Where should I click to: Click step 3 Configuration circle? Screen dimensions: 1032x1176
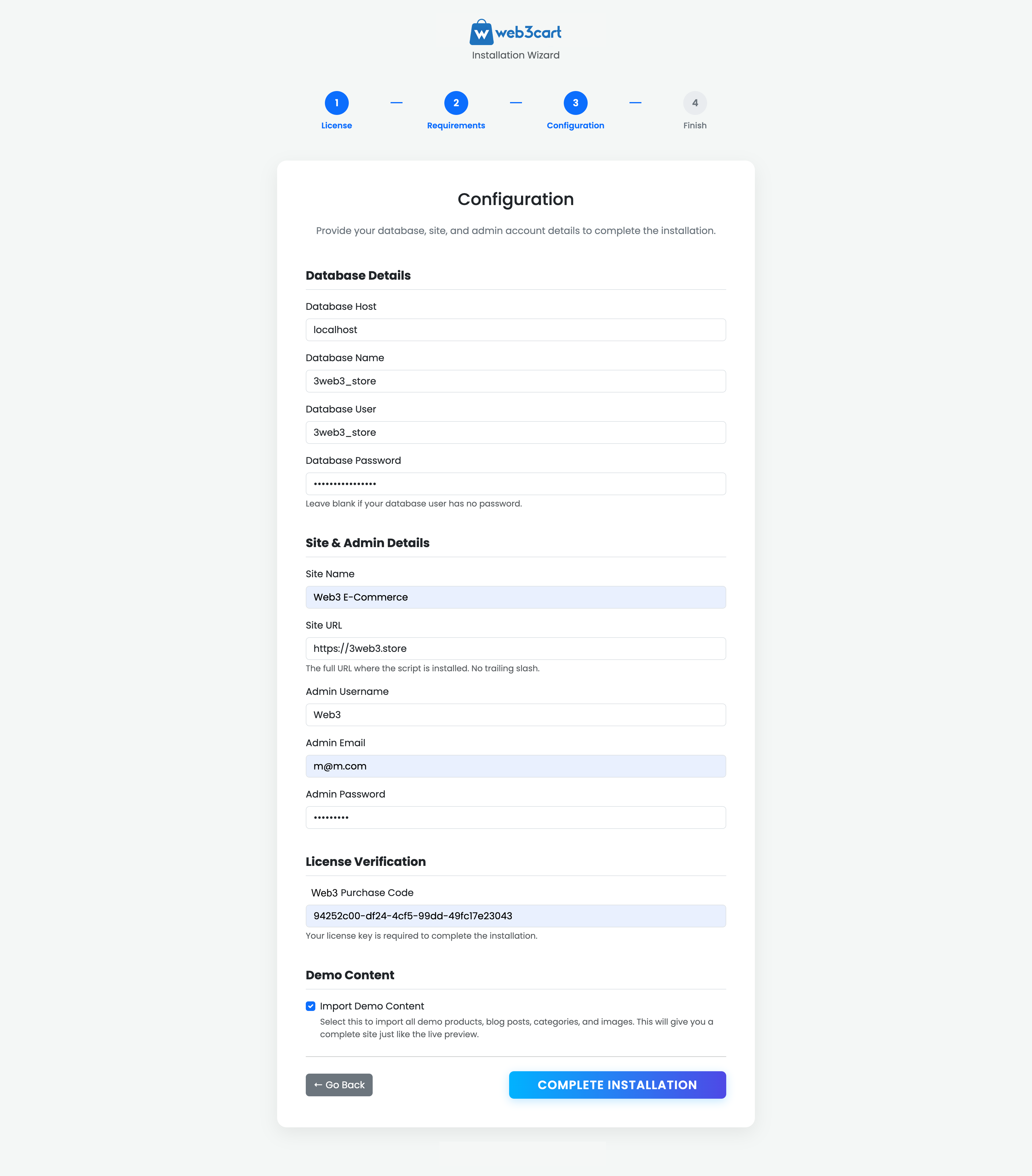click(x=575, y=103)
